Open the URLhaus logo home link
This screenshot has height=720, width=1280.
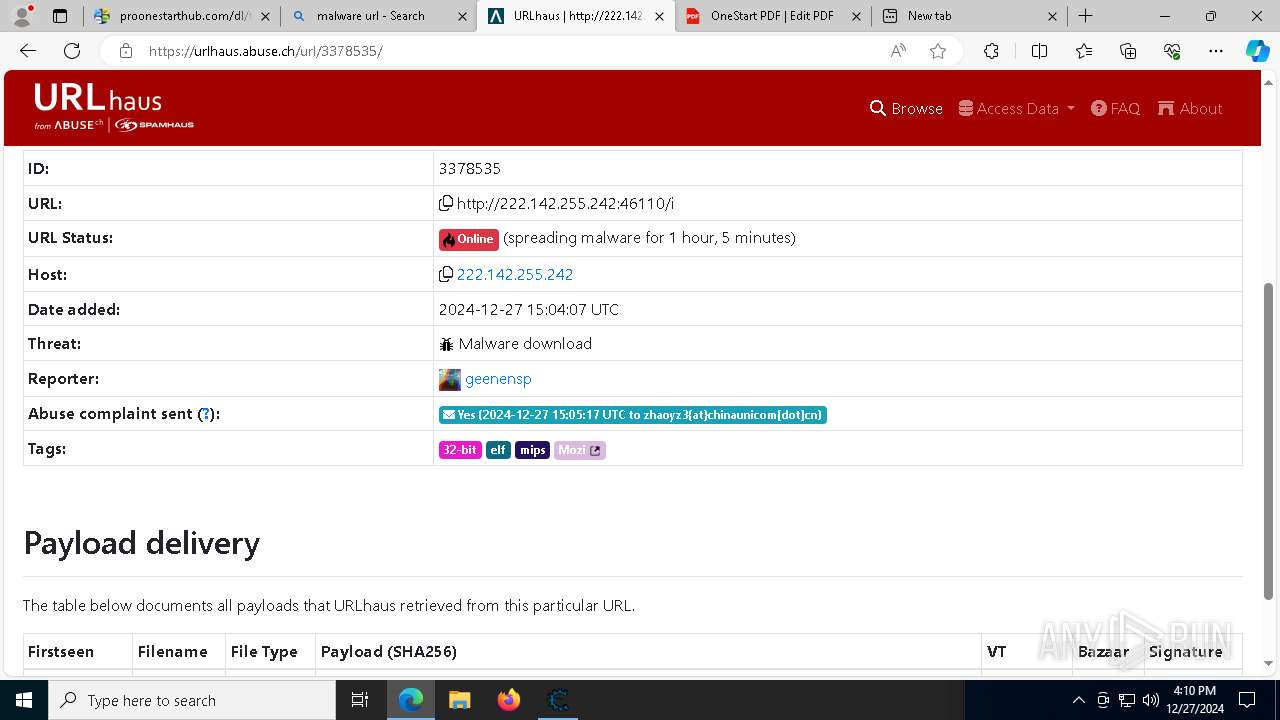tap(114, 108)
